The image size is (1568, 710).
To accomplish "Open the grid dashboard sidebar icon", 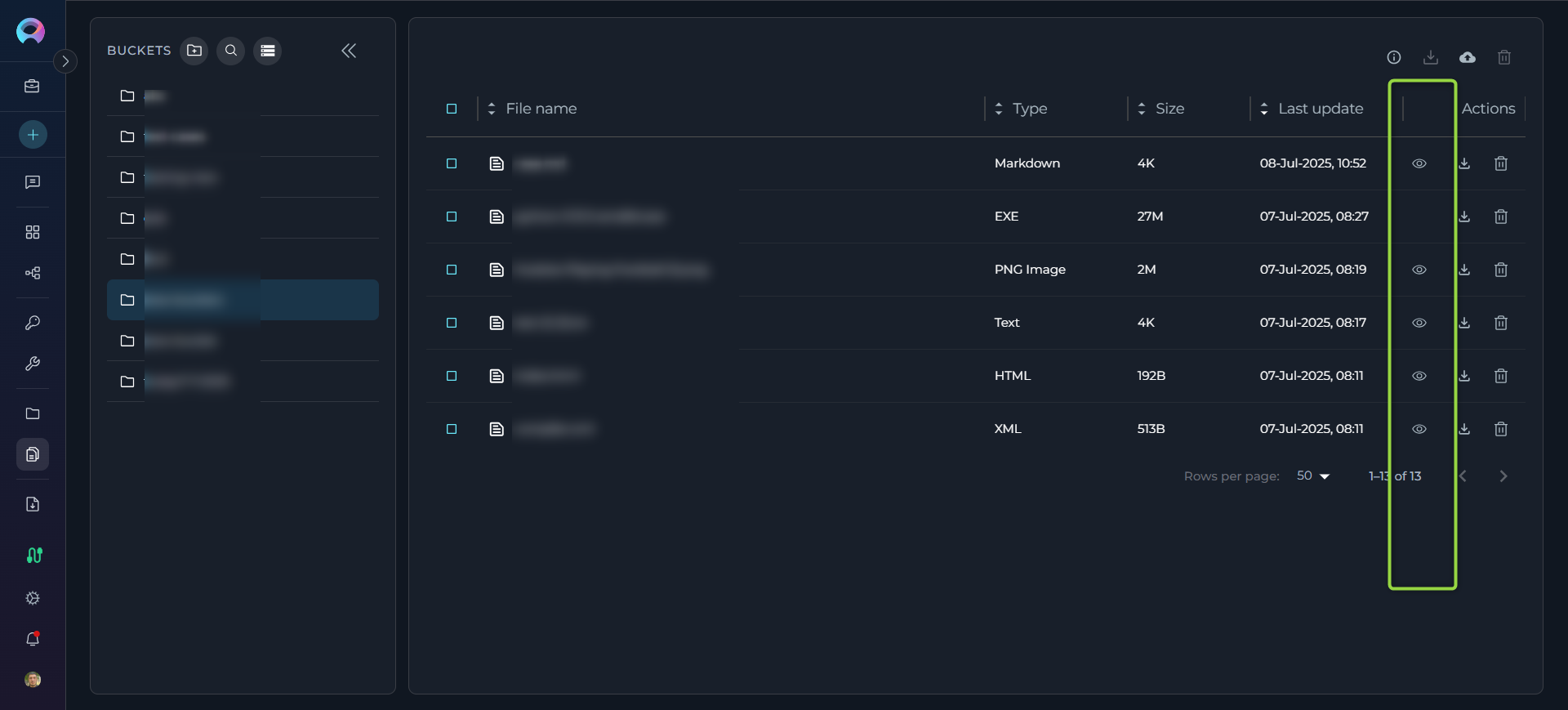I will point(33,232).
